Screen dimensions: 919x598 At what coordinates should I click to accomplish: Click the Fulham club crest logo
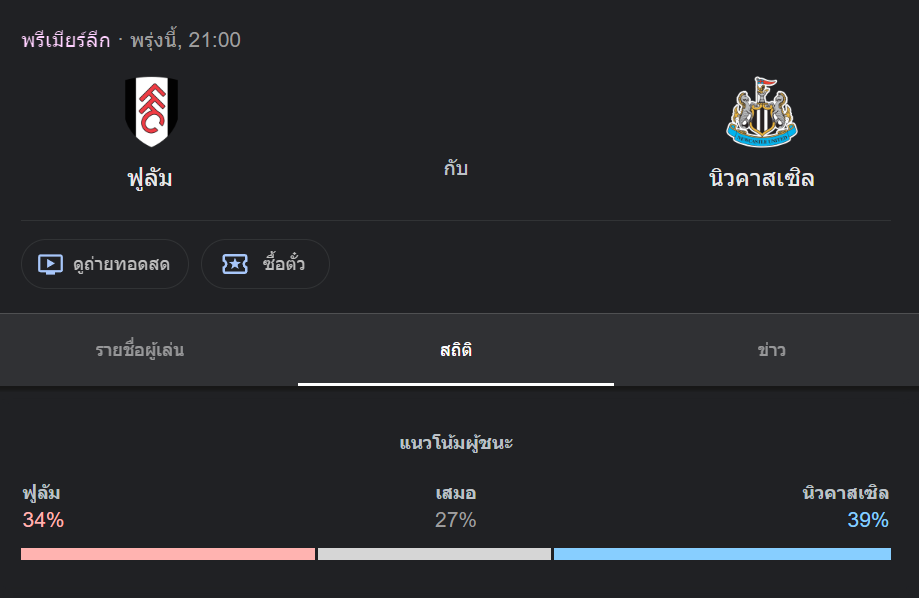[151, 111]
